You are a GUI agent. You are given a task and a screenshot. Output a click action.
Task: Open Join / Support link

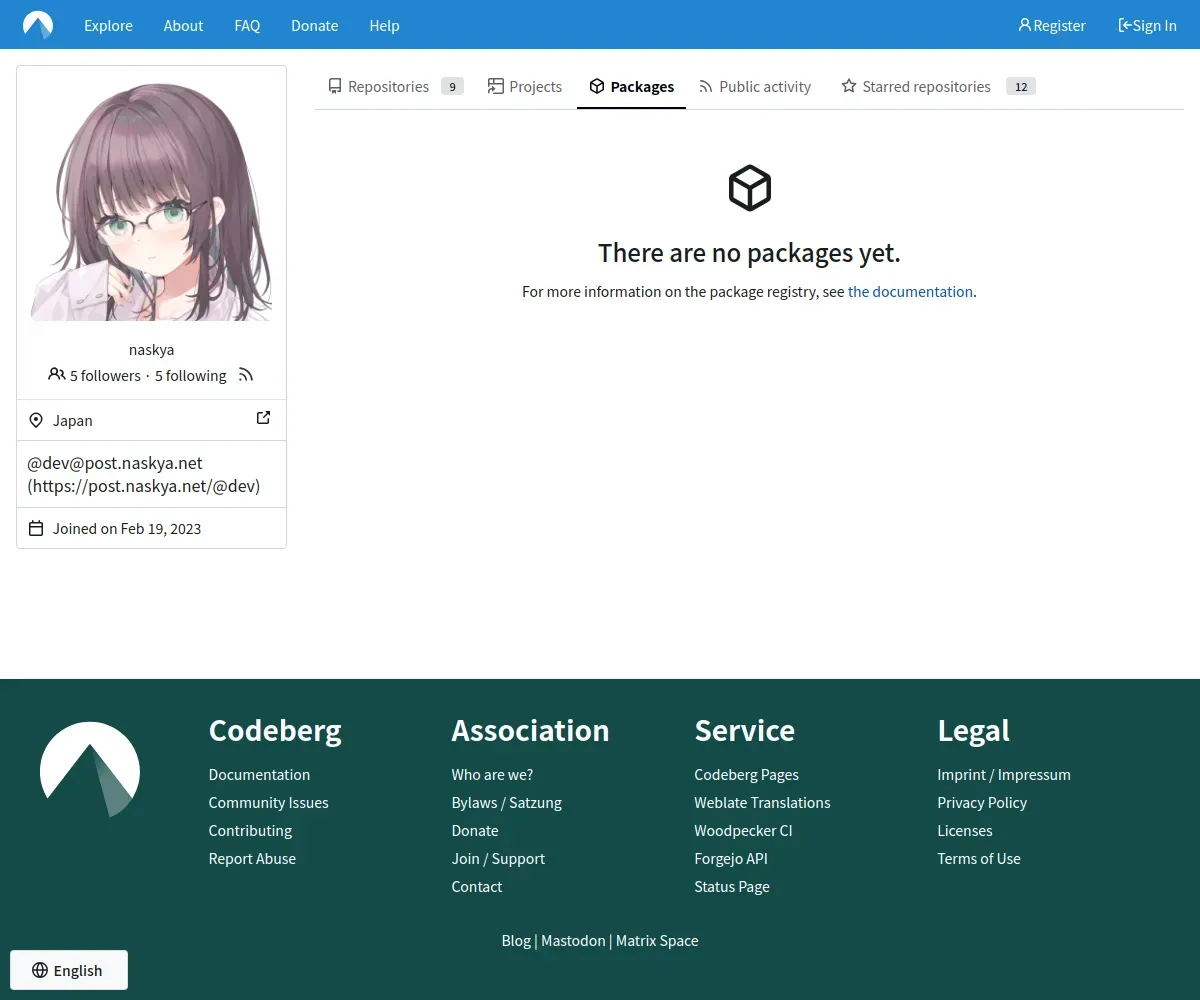[498, 859]
